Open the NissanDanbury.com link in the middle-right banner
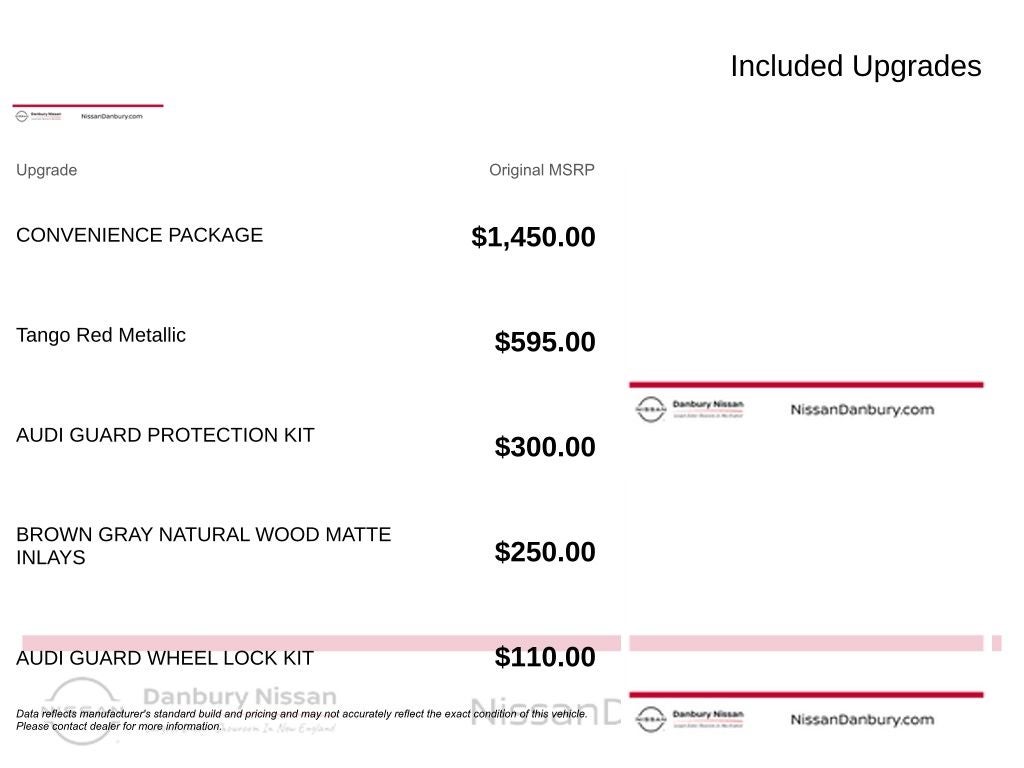Viewport: 1024px width, 768px height. pyautogui.click(x=862, y=409)
